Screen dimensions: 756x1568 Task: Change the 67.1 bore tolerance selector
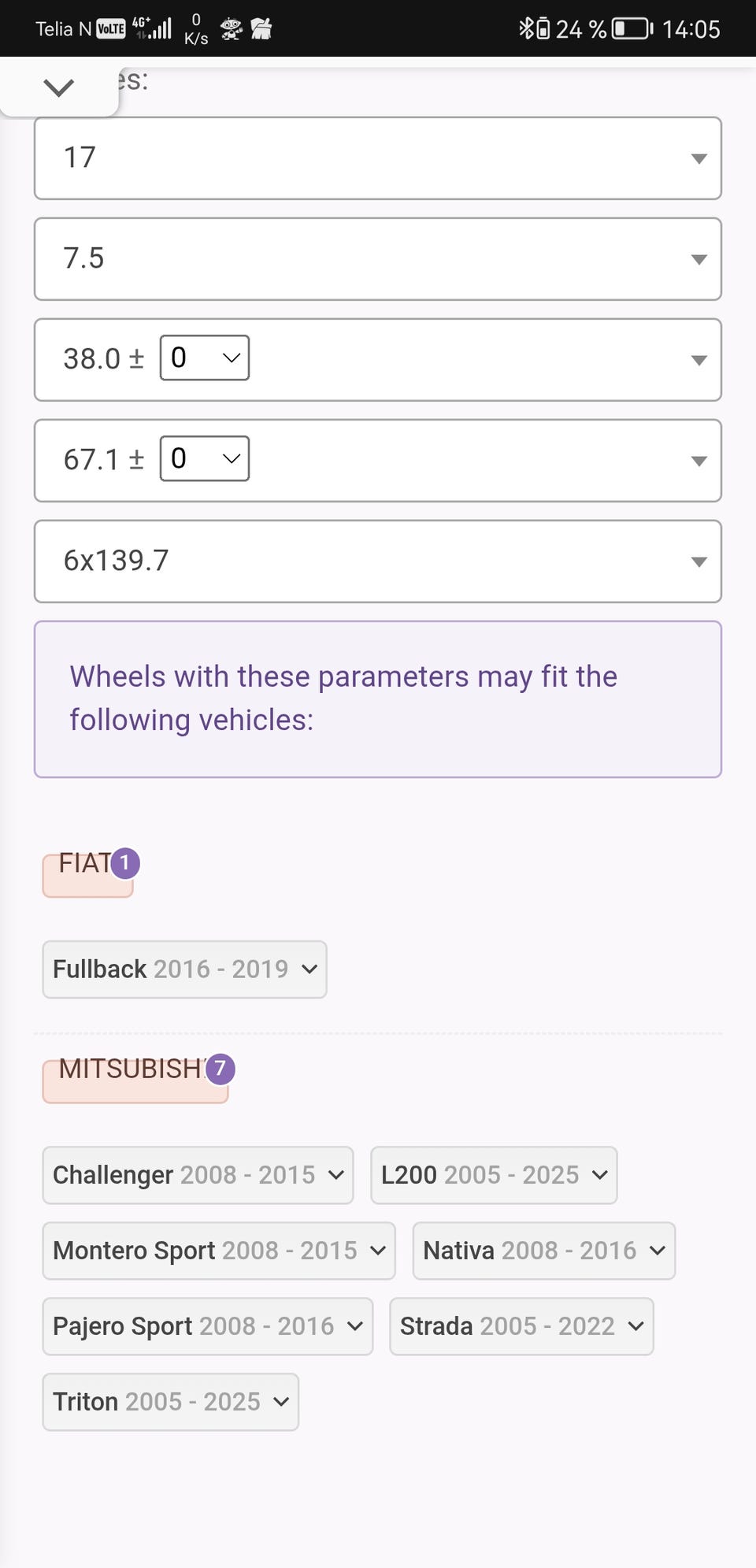(x=205, y=459)
